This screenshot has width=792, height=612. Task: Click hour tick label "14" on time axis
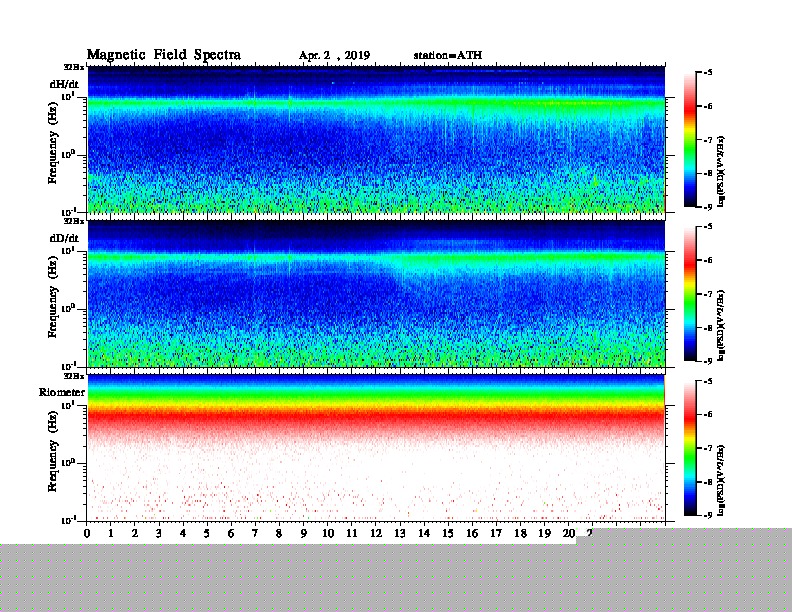pyautogui.click(x=424, y=533)
